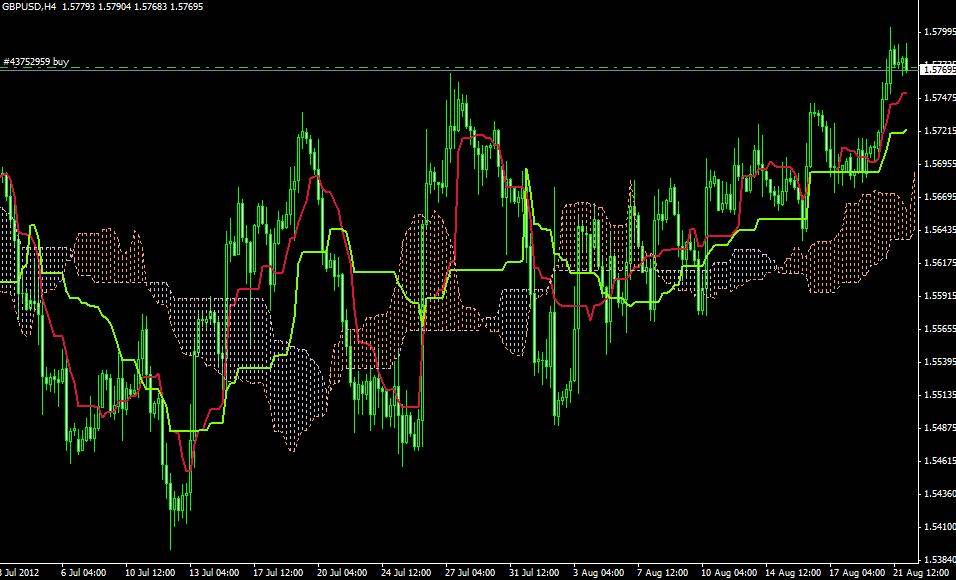Image resolution: width=956 pixels, height=580 pixels.
Task: Click the 17 Jul 12:00 time label
Action: click(x=278, y=573)
